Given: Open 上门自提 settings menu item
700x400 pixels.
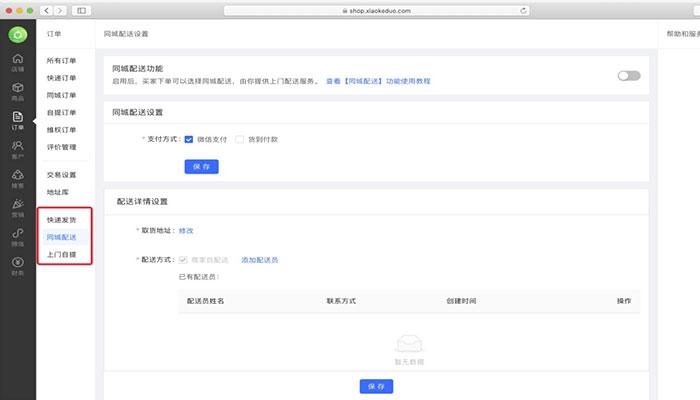Looking at the screenshot, I should coord(61,254).
